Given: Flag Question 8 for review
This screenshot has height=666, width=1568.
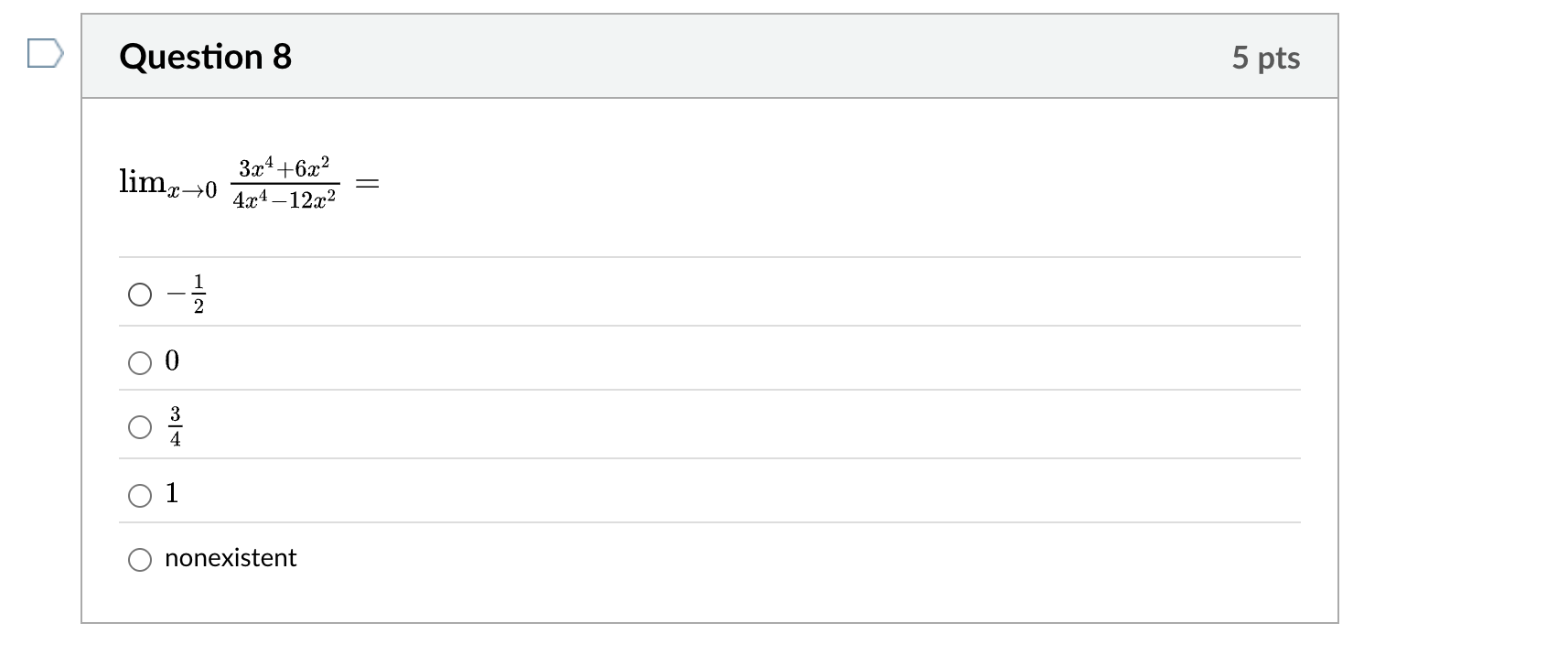Looking at the screenshot, I should click(44, 54).
